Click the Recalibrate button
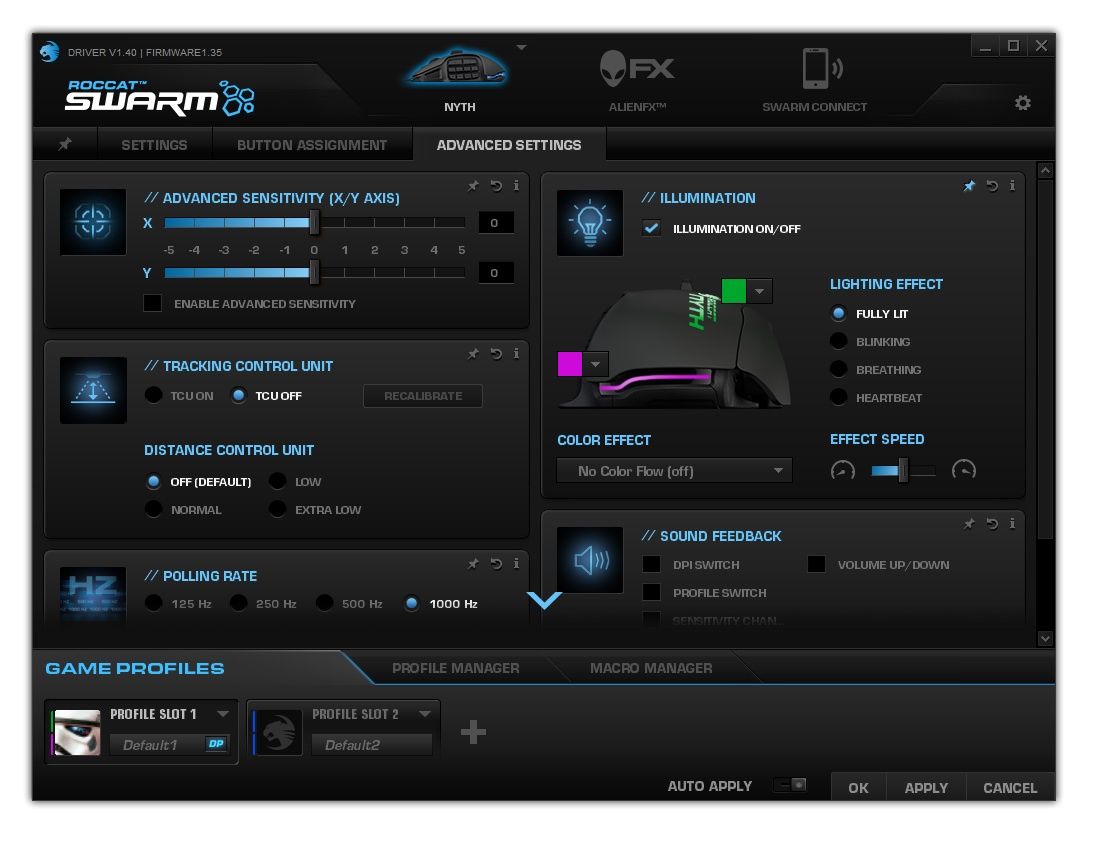The image size is (1095, 843). coord(422,395)
